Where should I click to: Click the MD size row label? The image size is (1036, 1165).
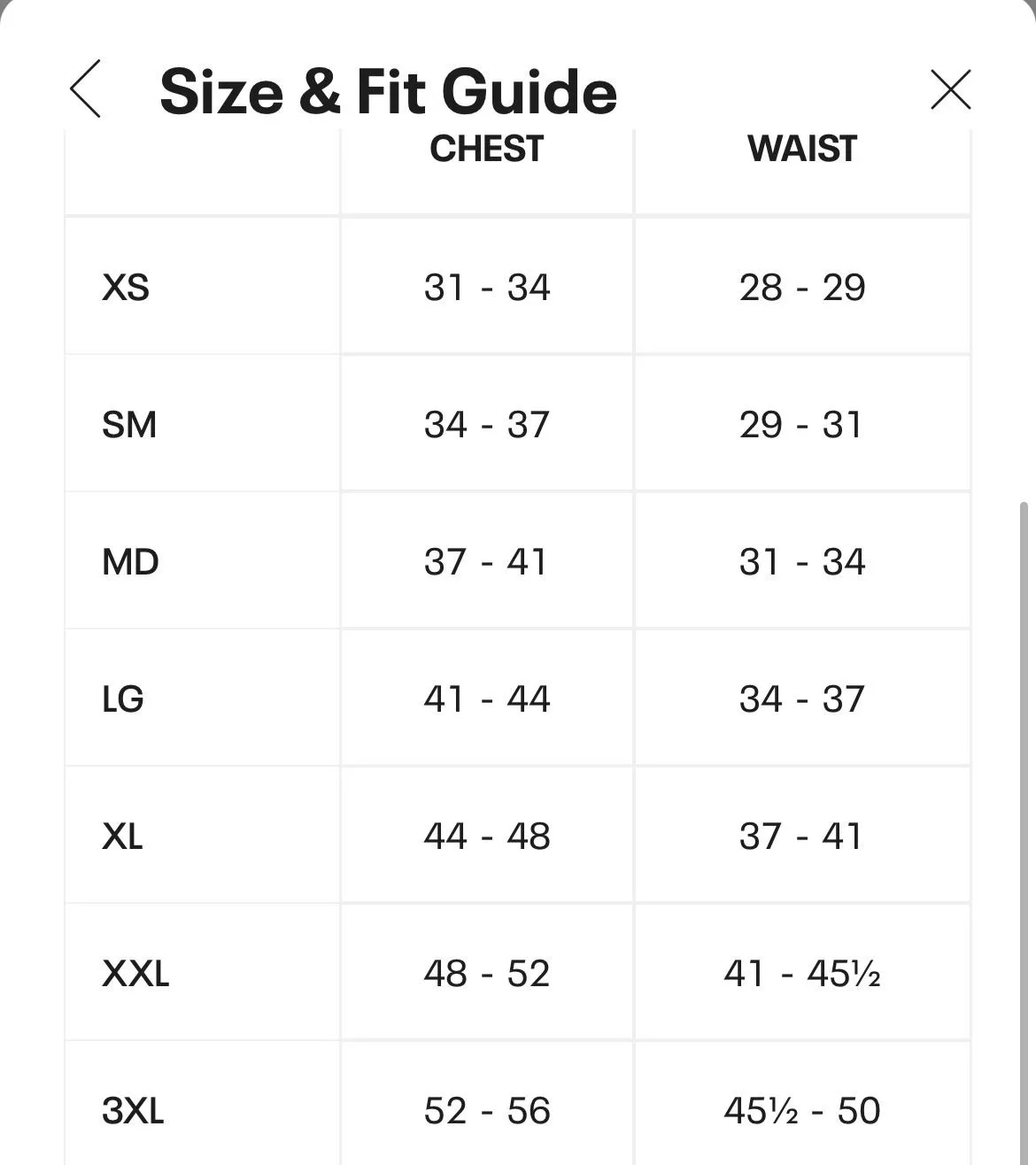click(130, 562)
